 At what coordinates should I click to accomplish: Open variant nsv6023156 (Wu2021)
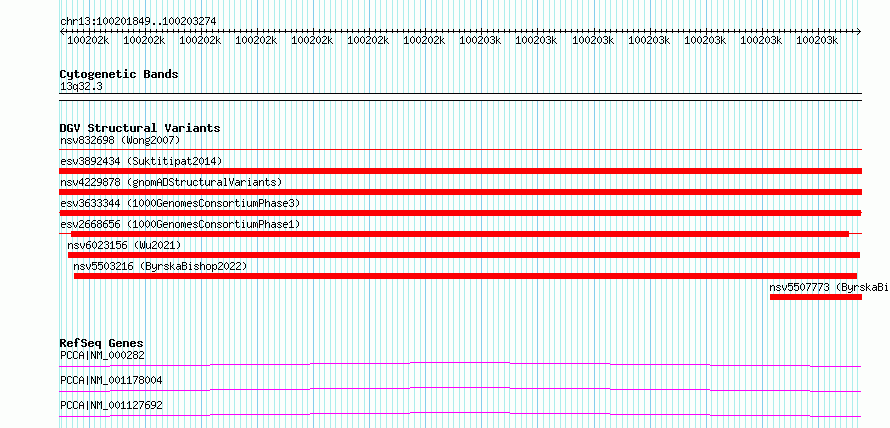coord(124,245)
